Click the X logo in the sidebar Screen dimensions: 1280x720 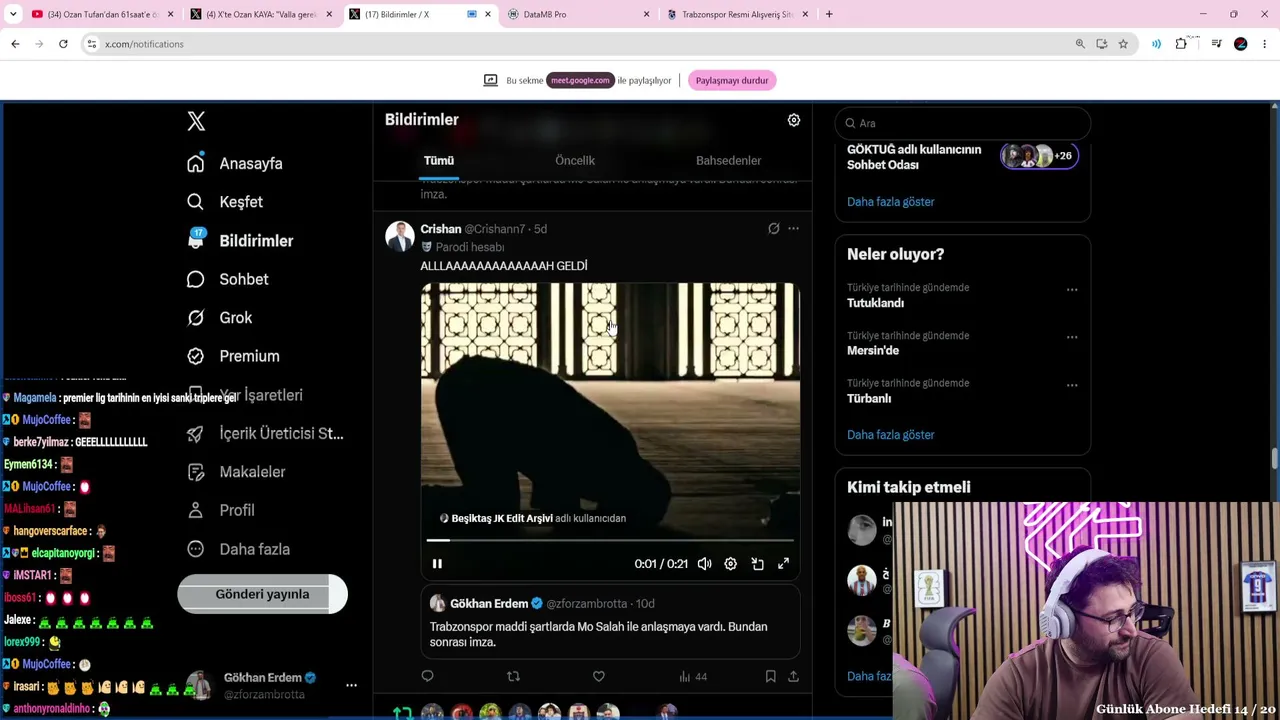196,121
